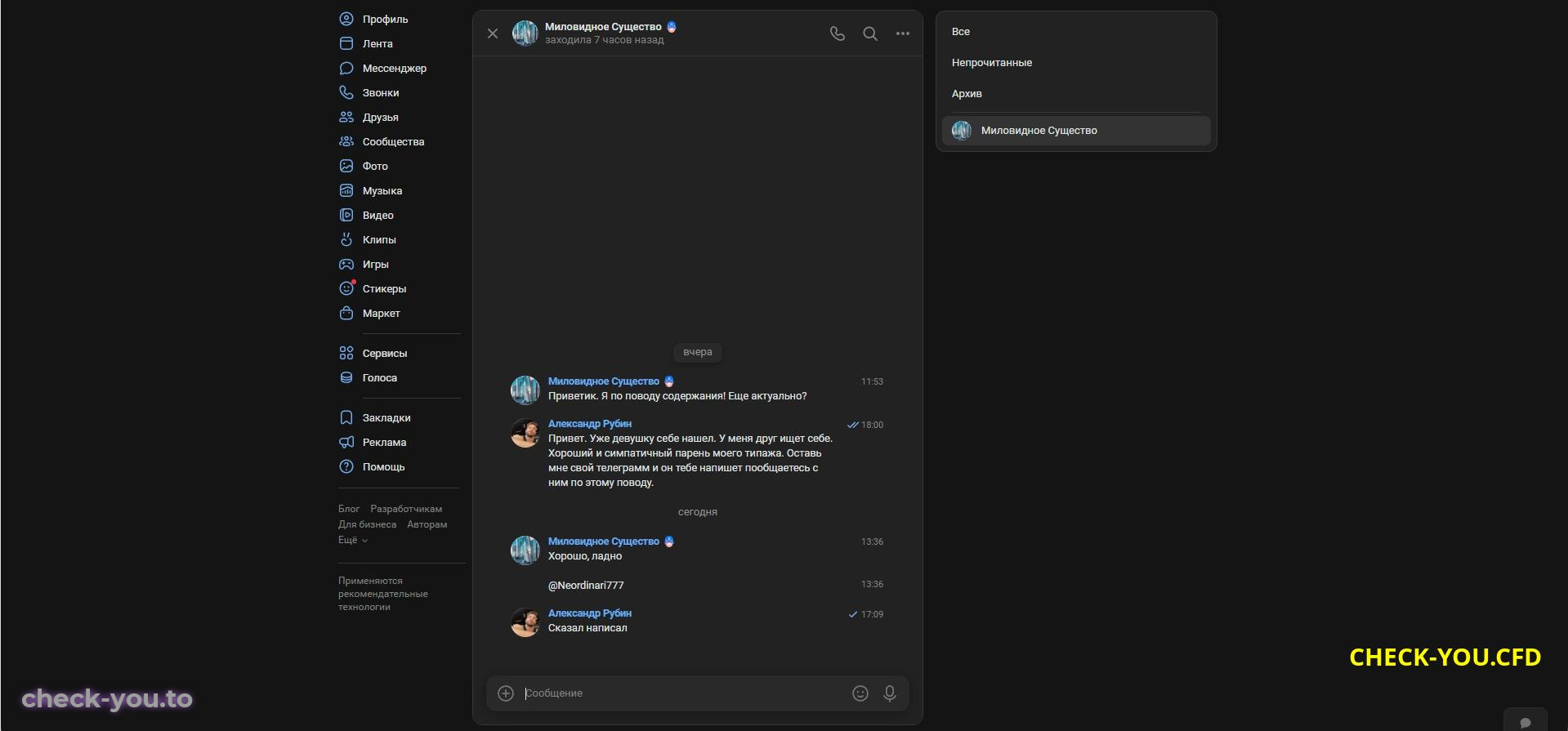Open the Сервисы grid icon
This screenshot has height=731, width=1568.
(x=346, y=353)
